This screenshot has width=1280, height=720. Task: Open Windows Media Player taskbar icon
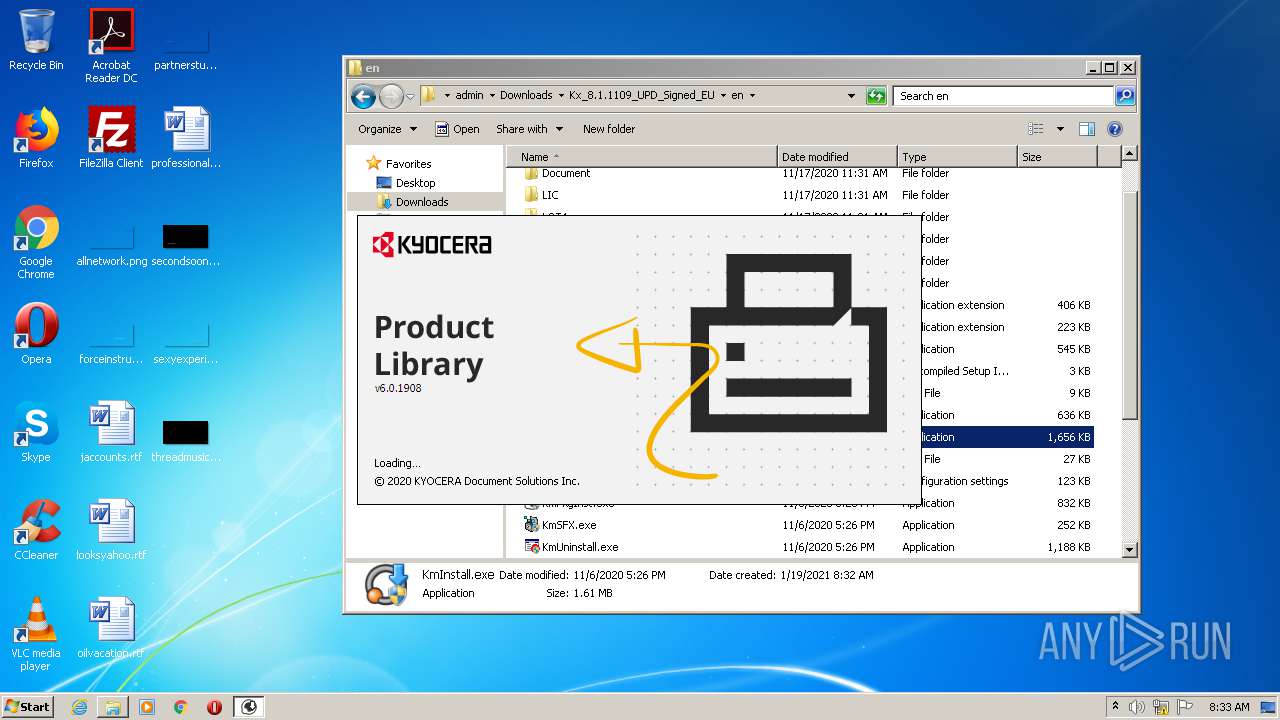147,707
